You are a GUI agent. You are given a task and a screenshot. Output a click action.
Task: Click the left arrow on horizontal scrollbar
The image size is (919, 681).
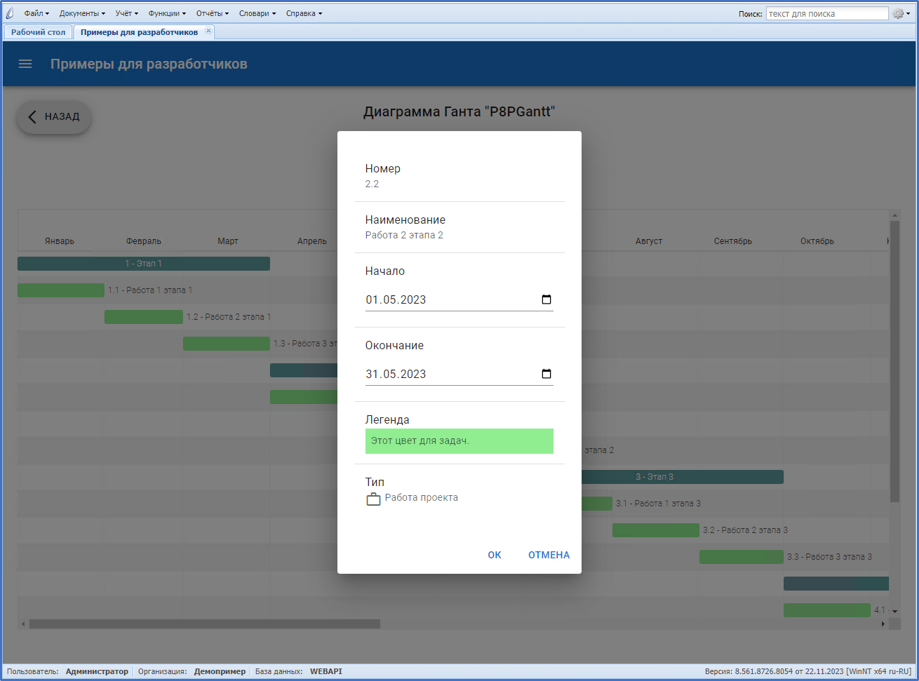click(x=23, y=624)
